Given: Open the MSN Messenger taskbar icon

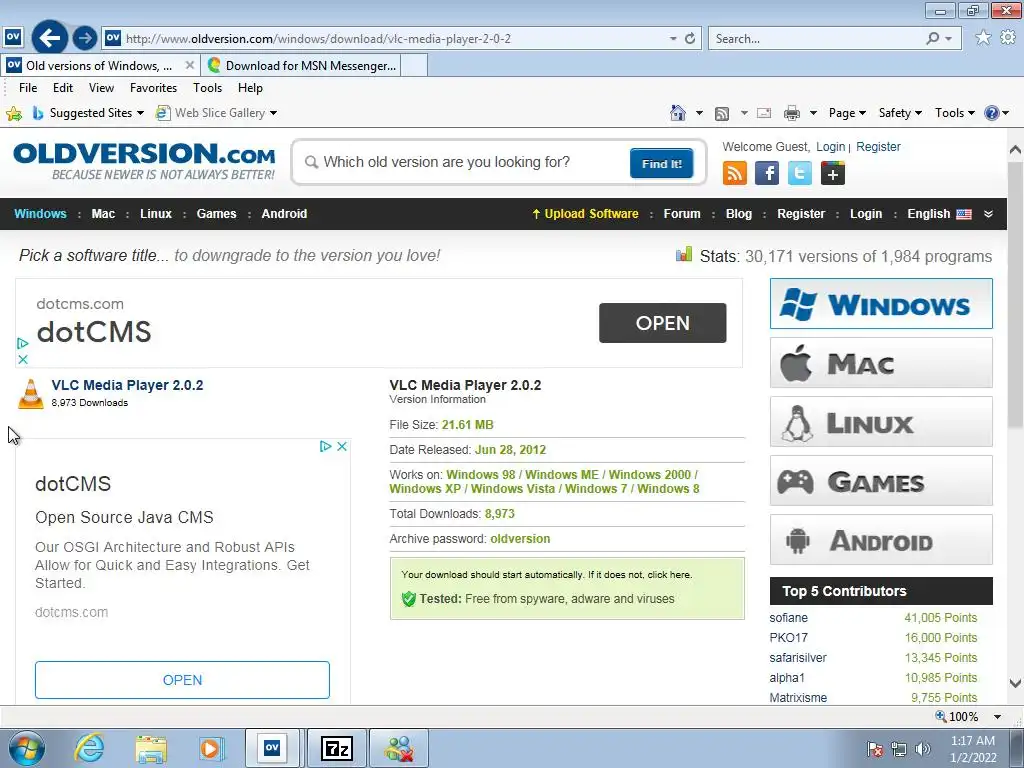Looking at the screenshot, I should pyautogui.click(x=399, y=748).
